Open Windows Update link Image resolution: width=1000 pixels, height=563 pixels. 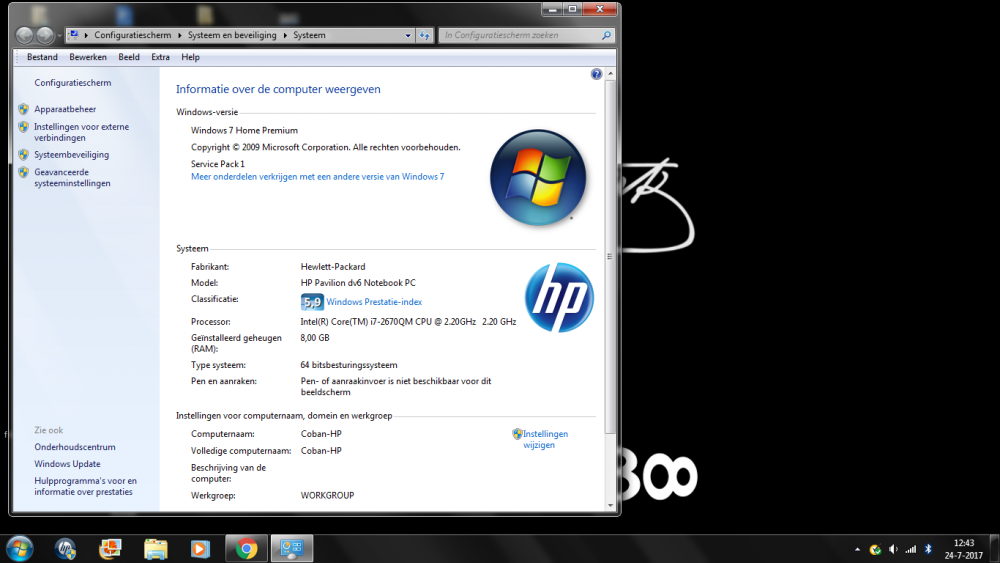(67, 464)
